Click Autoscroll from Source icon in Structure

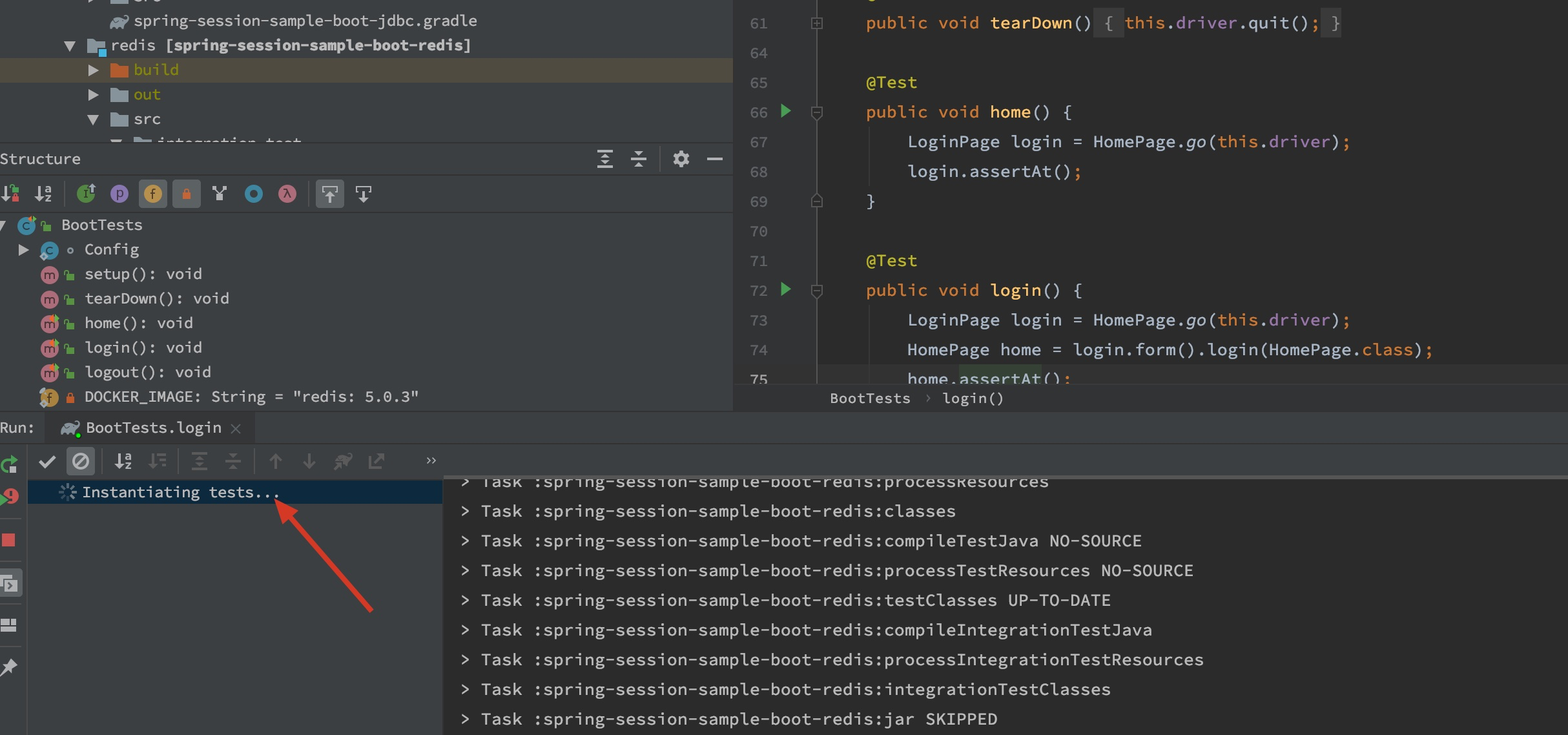pyautogui.click(x=364, y=194)
